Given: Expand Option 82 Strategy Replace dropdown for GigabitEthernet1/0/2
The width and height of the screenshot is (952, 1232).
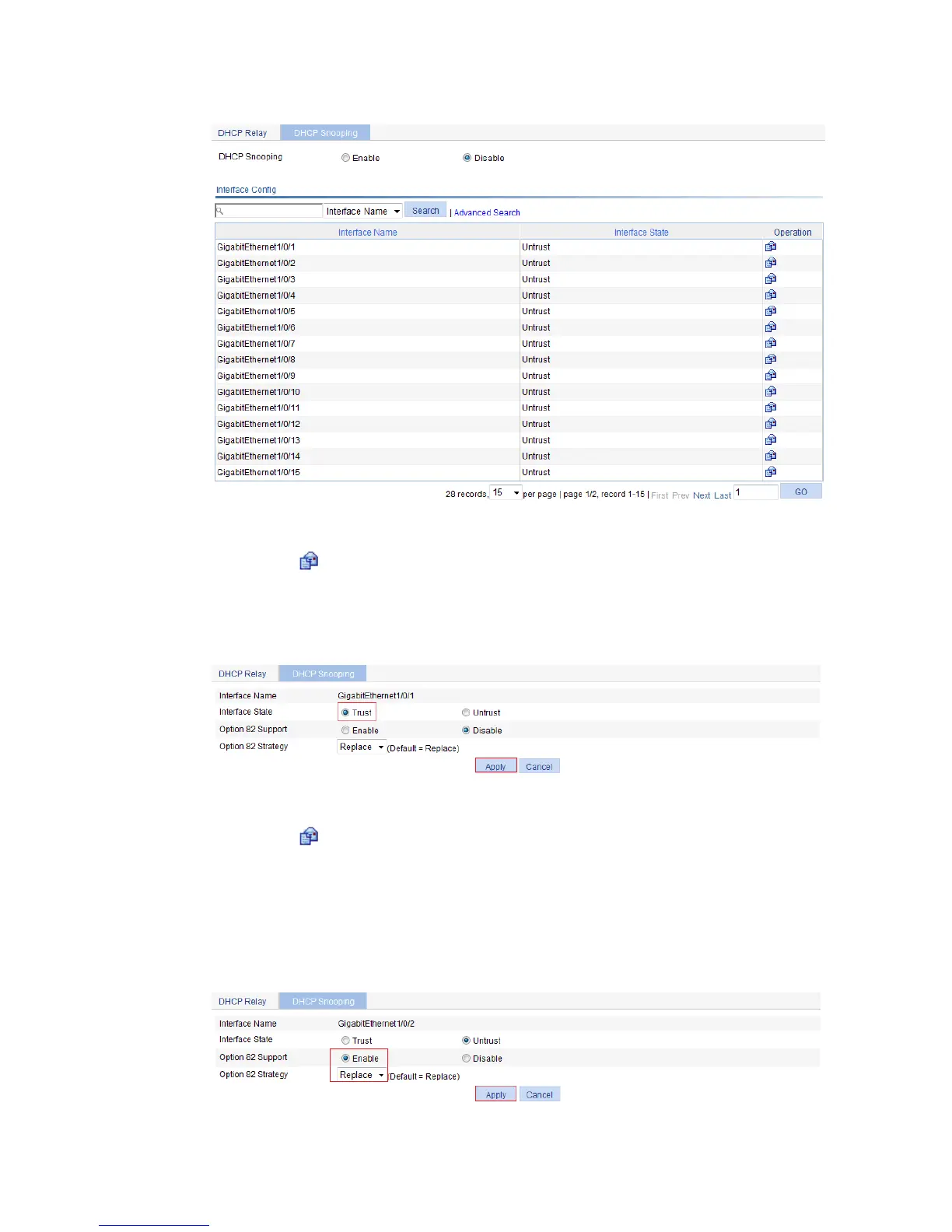Looking at the screenshot, I should tap(362, 1075).
